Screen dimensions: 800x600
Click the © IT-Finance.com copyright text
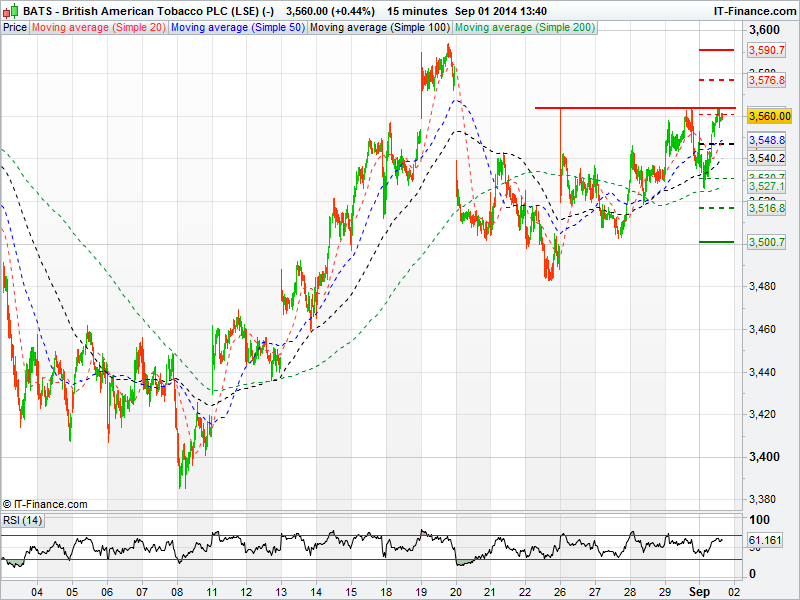(45, 504)
